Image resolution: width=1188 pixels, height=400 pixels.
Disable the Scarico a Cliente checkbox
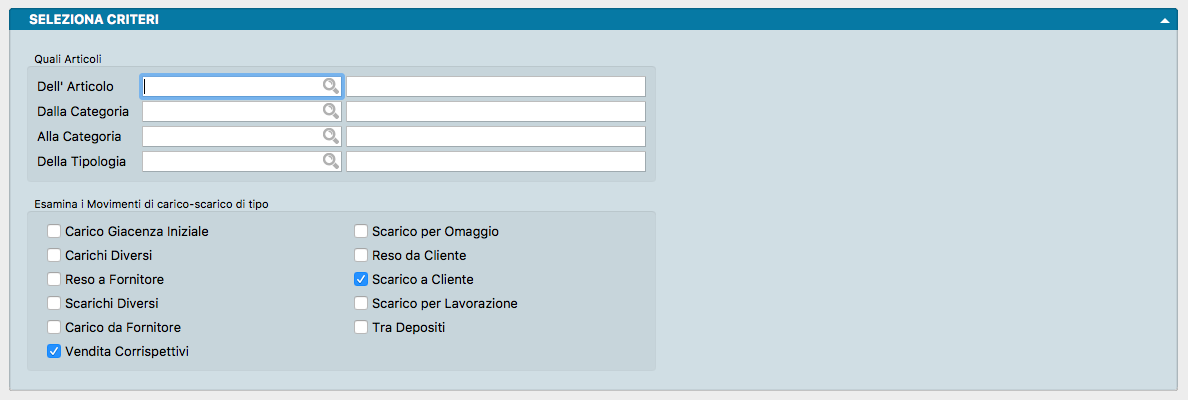click(362, 279)
